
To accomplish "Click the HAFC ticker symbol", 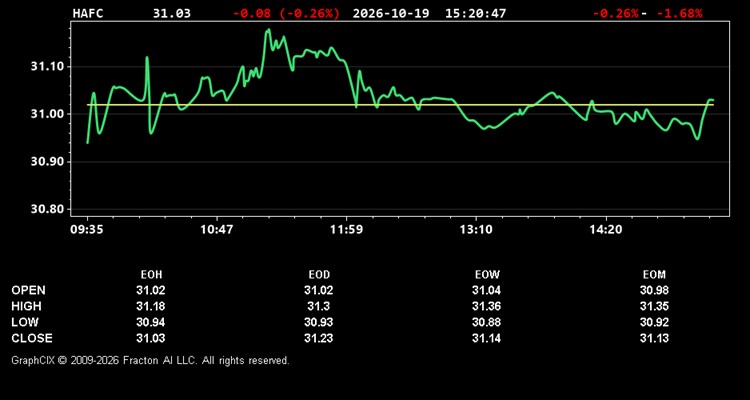I will (x=88, y=13).
